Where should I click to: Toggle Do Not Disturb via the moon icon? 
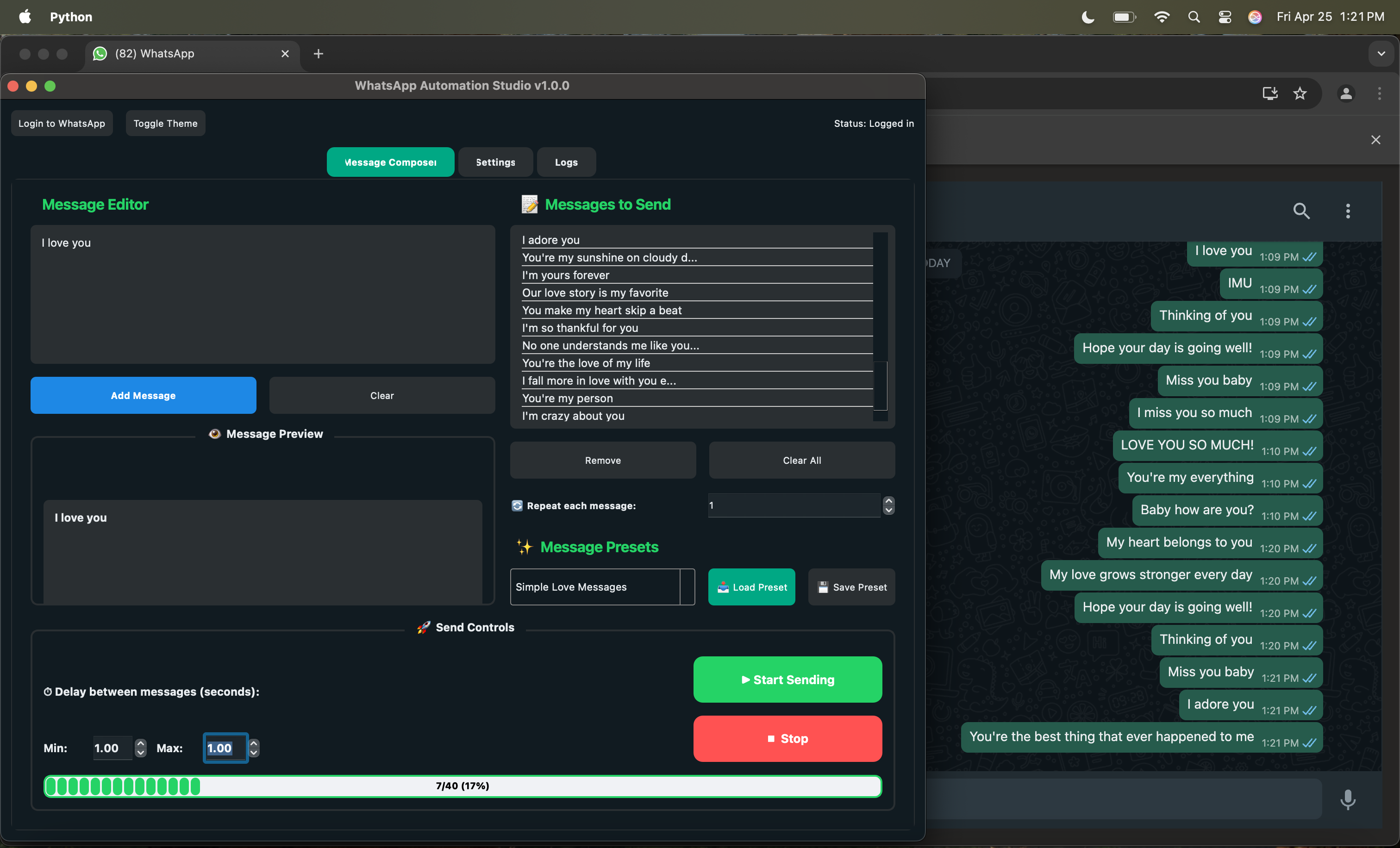(1087, 17)
